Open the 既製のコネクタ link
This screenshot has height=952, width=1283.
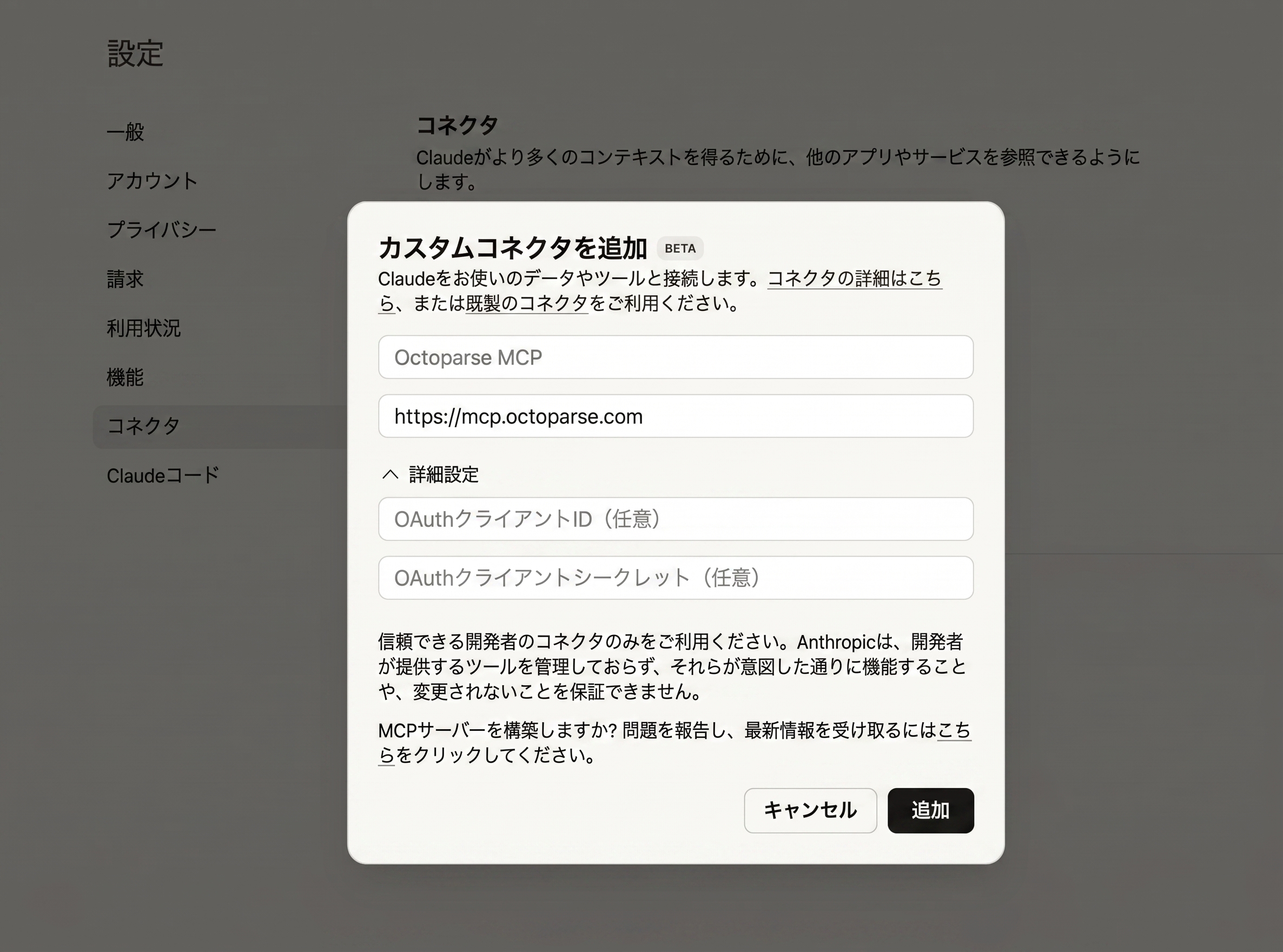coord(527,303)
